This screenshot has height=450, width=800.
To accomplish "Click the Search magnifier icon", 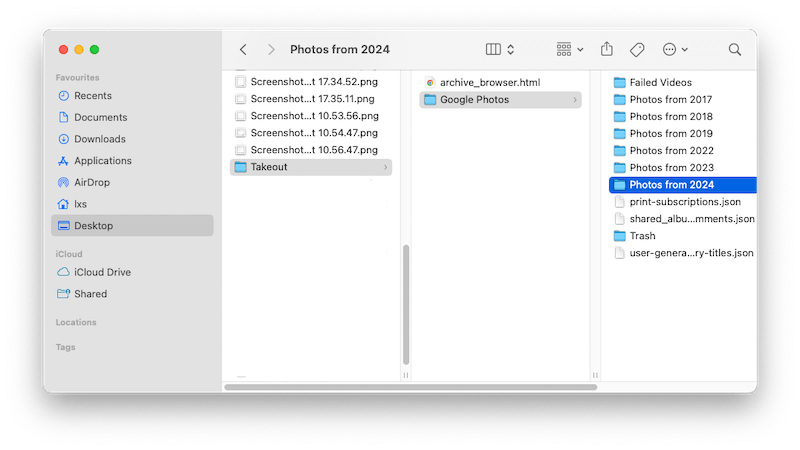I will 735,49.
